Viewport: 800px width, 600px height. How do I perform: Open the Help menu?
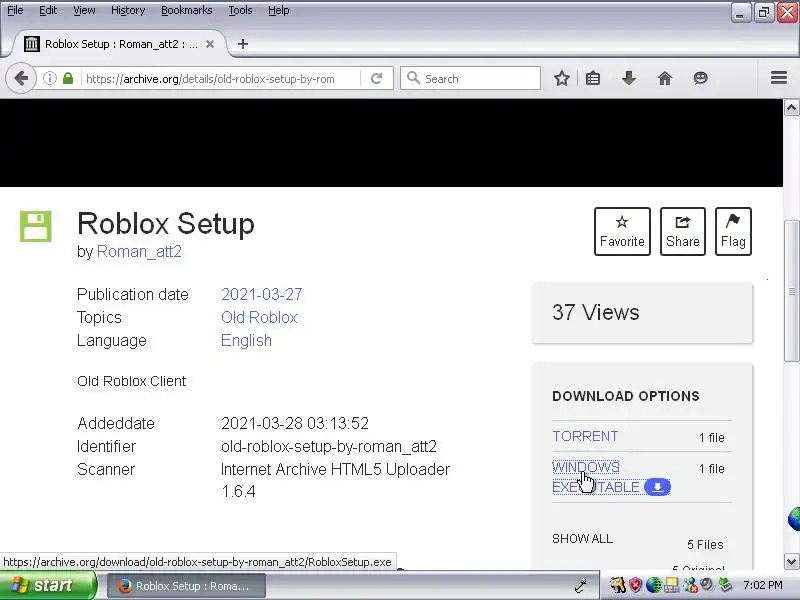tap(279, 10)
